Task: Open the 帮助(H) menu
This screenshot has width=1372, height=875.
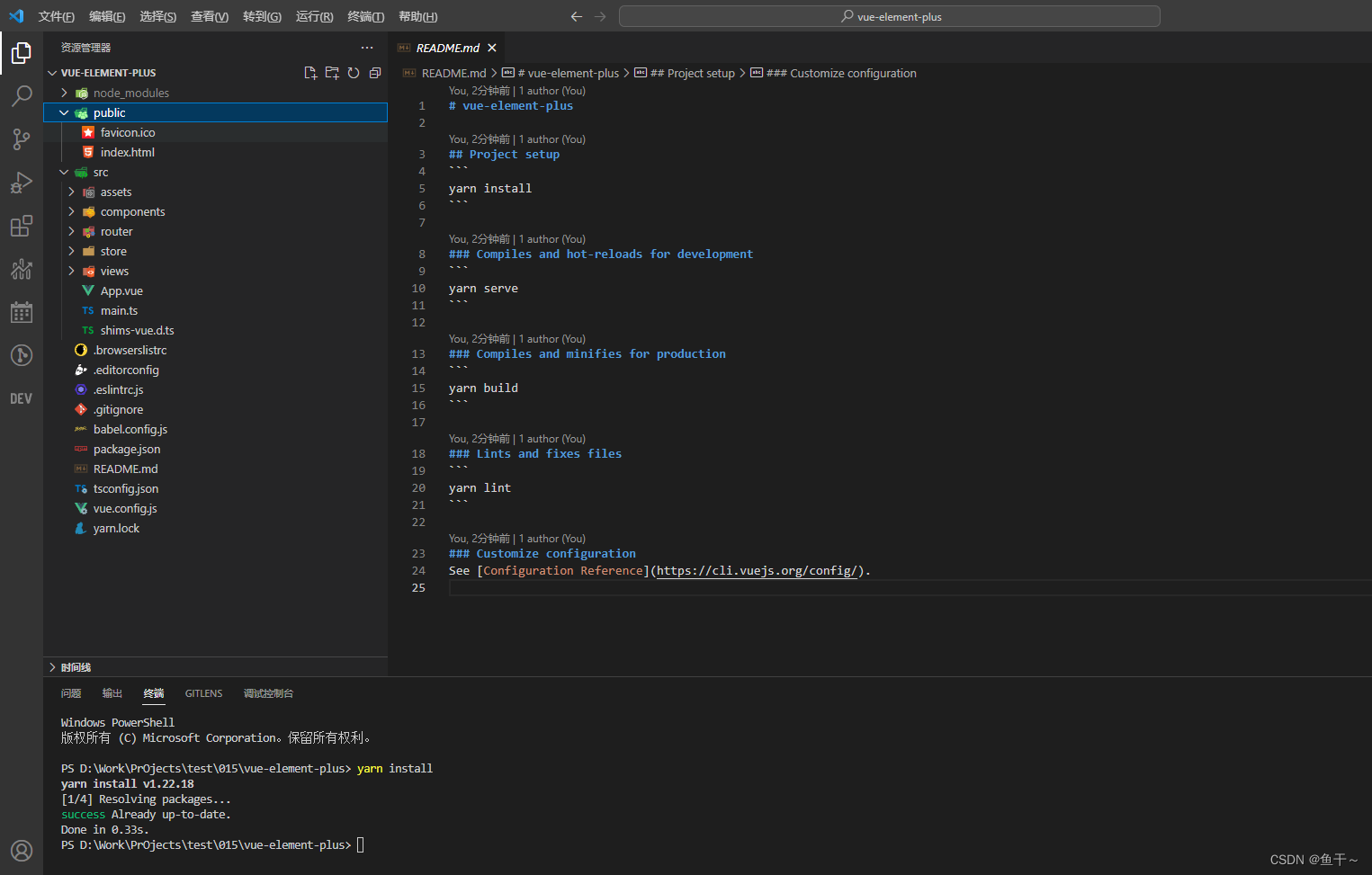Action: [x=417, y=16]
